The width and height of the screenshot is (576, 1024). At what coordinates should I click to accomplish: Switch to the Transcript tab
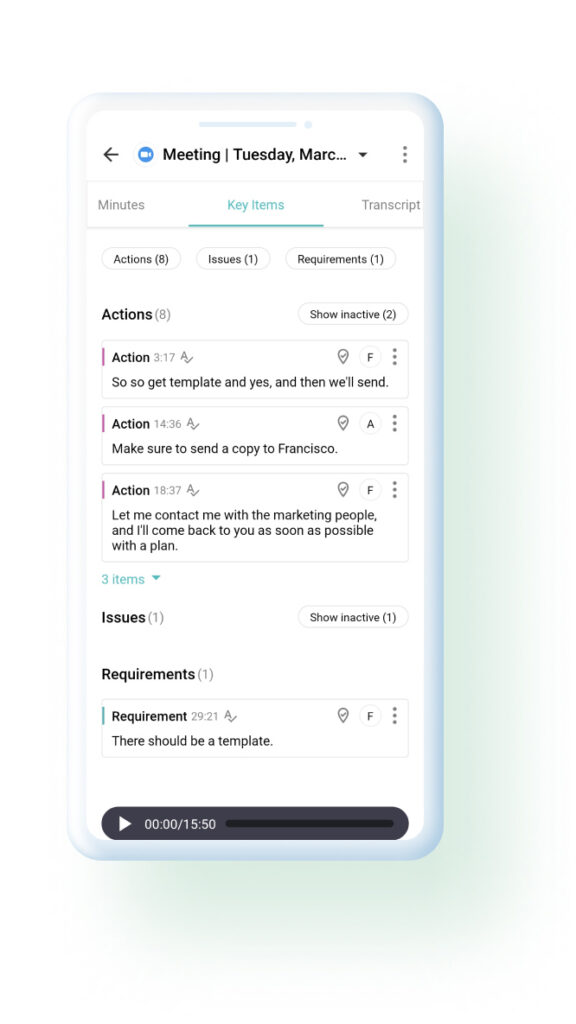(391, 205)
